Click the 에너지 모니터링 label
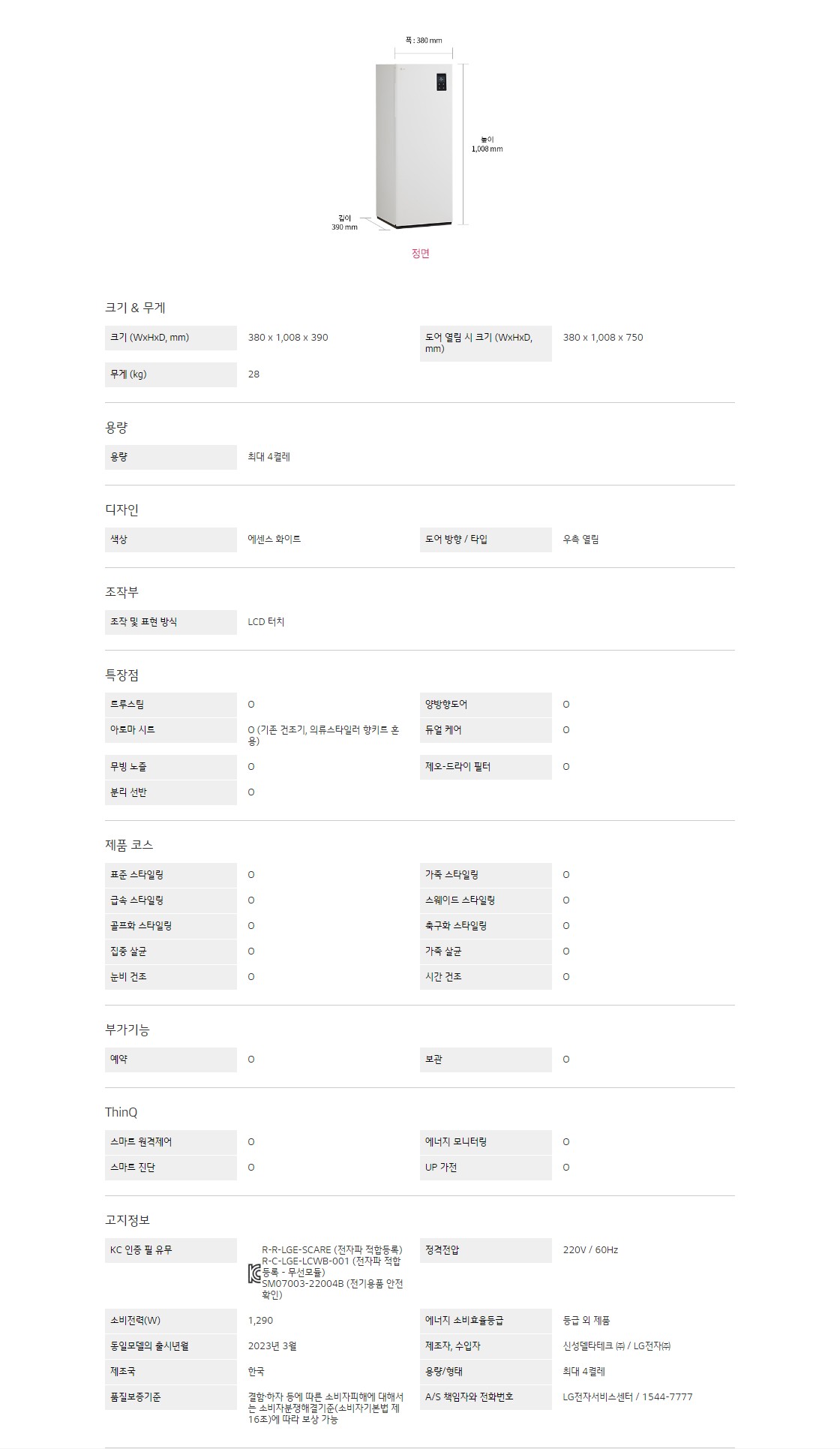The image size is (840, 1449). pyautogui.click(x=456, y=1142)
